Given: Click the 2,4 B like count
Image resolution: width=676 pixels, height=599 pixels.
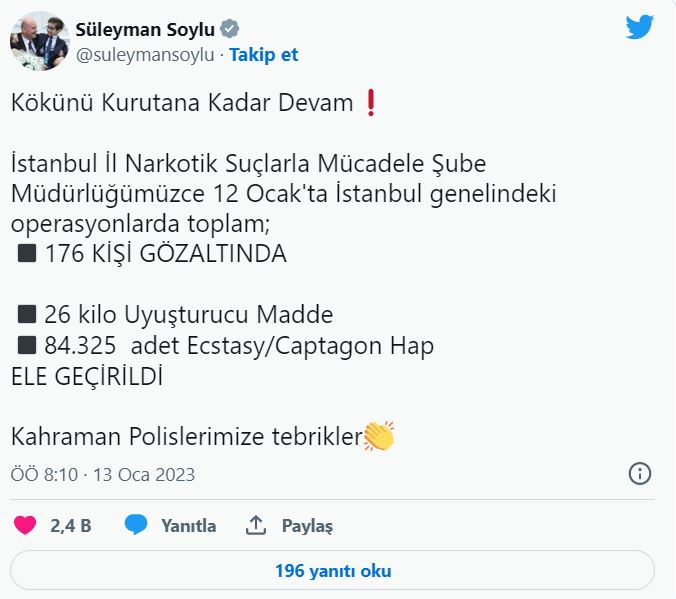Looking at the screenshot, I should click(x=71, y=526).
